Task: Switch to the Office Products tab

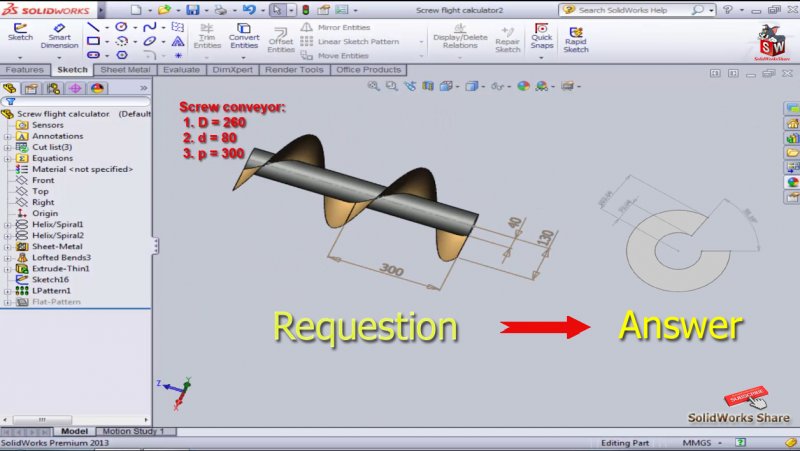Action: [x=368, y=70]
